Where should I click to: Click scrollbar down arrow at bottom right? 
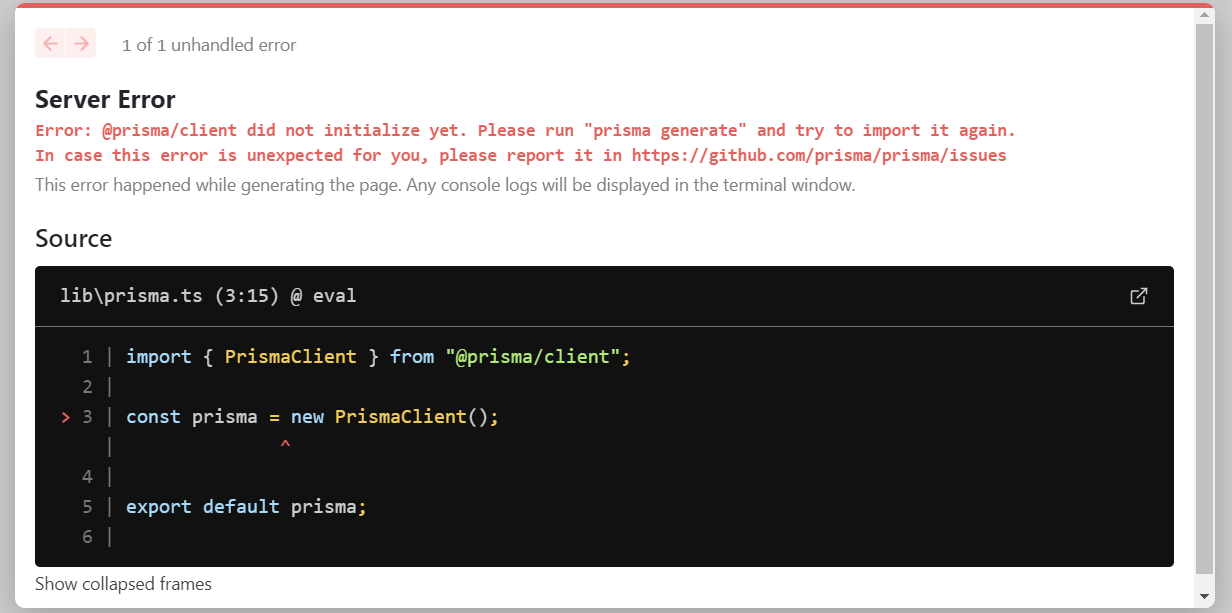pos(1205,598)
